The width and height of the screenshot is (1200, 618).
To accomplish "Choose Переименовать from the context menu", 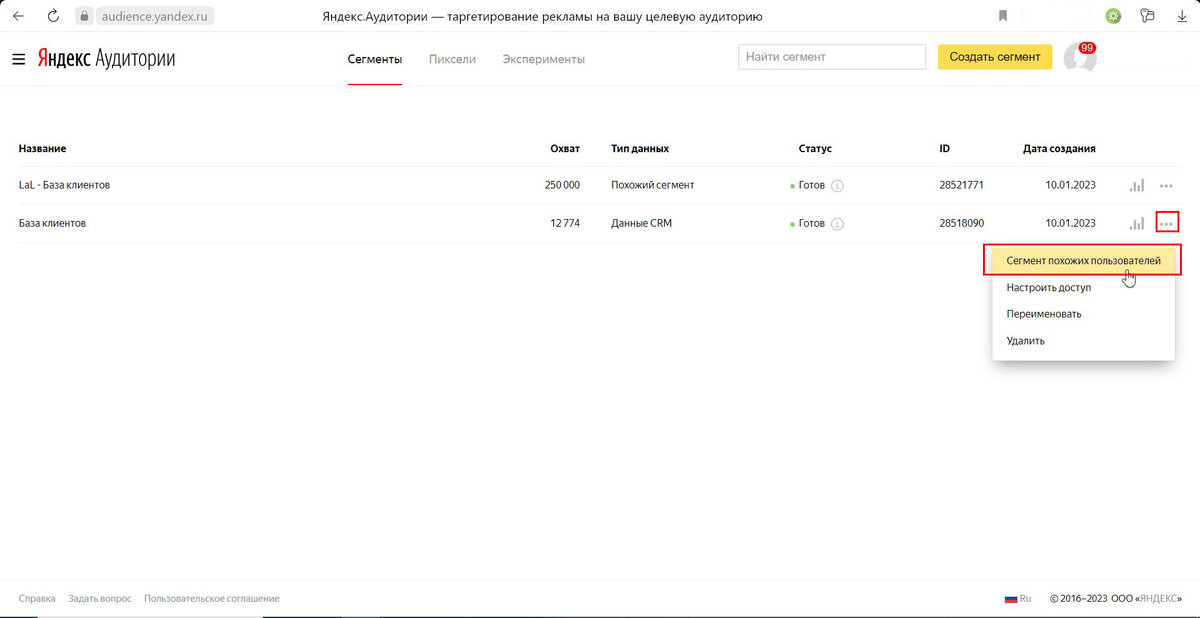I will point(1083,314).
